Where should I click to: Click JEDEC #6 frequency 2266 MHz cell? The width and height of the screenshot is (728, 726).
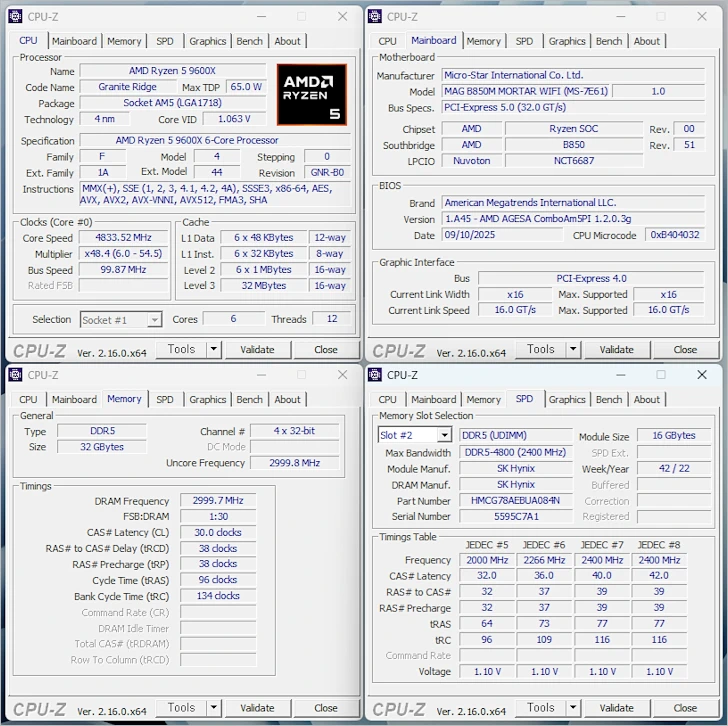click(x=544, y=560)
